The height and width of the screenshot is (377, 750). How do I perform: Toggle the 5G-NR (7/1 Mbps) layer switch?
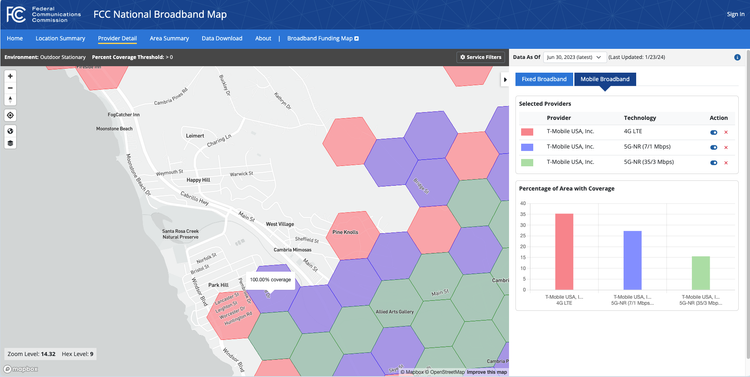point(714,147)
